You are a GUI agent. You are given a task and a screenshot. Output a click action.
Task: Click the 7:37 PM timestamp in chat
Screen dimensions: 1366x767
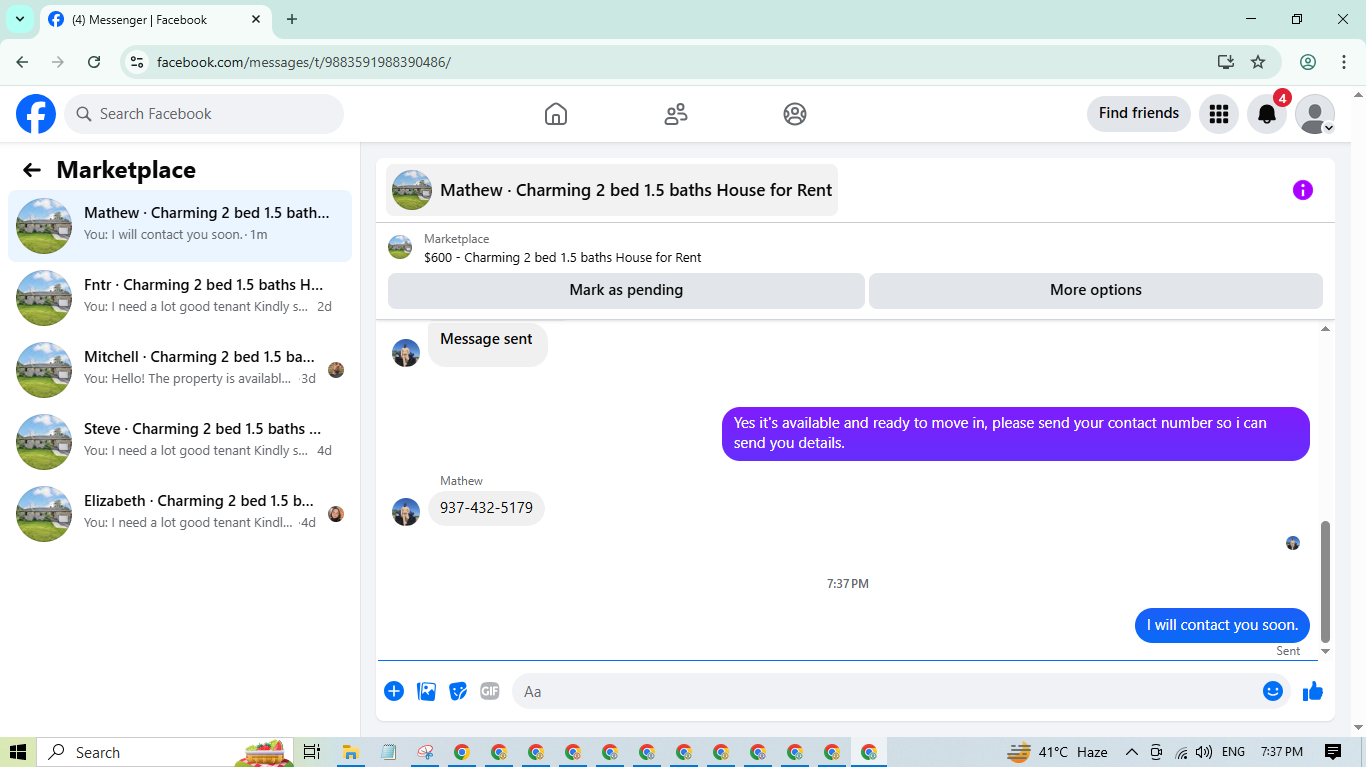[x=848, y=584]
